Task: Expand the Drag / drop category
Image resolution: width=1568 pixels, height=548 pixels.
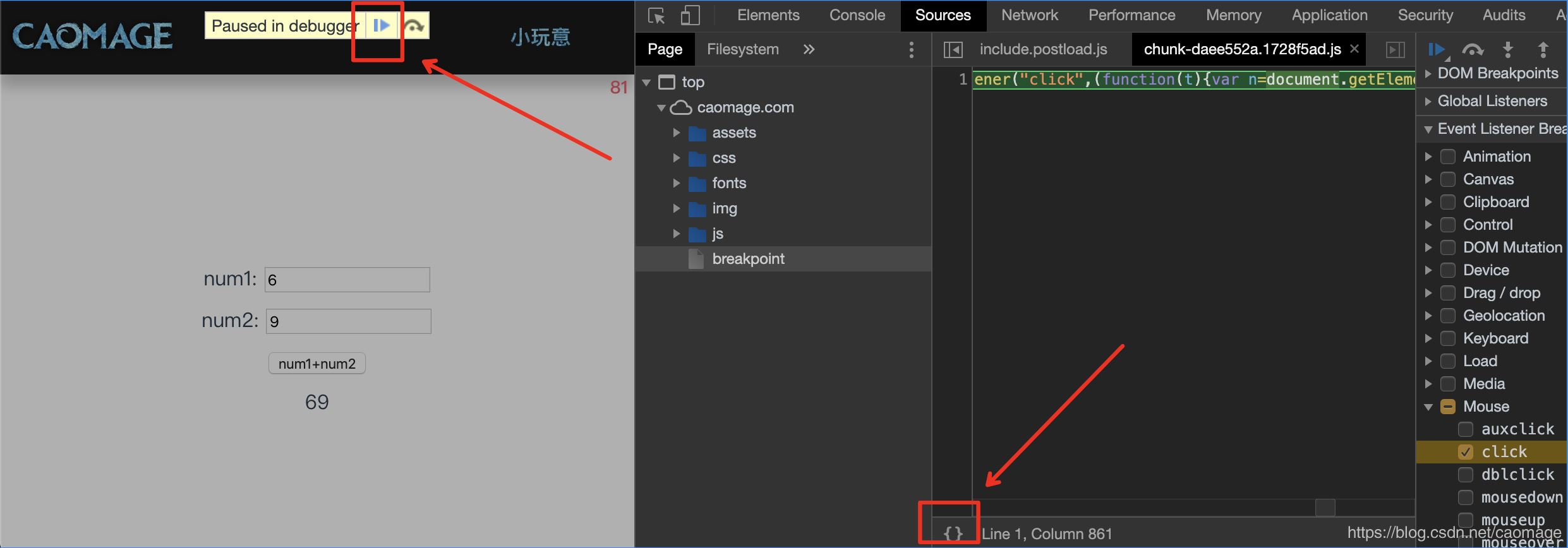Action: 1428,293
